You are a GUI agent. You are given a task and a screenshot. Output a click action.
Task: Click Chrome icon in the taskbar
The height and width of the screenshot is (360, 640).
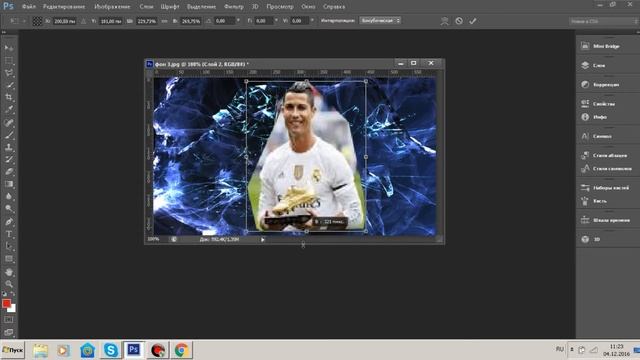click(x=181, y=350)
